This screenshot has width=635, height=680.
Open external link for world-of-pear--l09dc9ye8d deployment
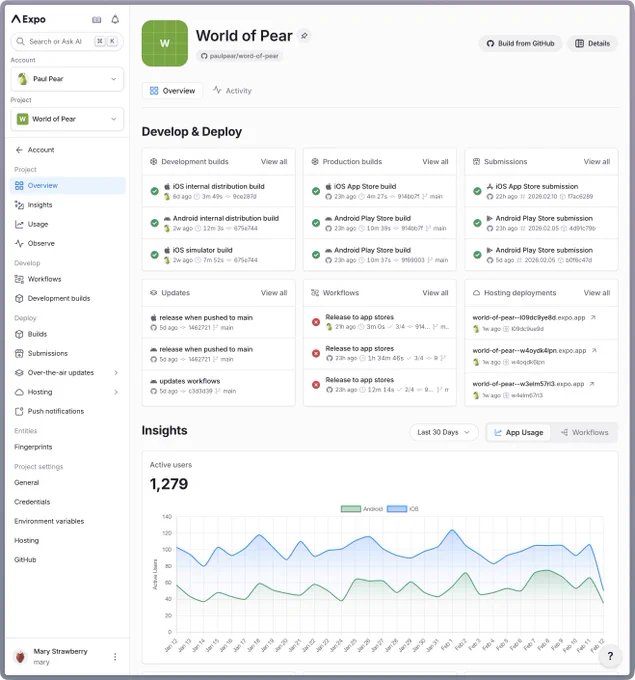[593, 317]
